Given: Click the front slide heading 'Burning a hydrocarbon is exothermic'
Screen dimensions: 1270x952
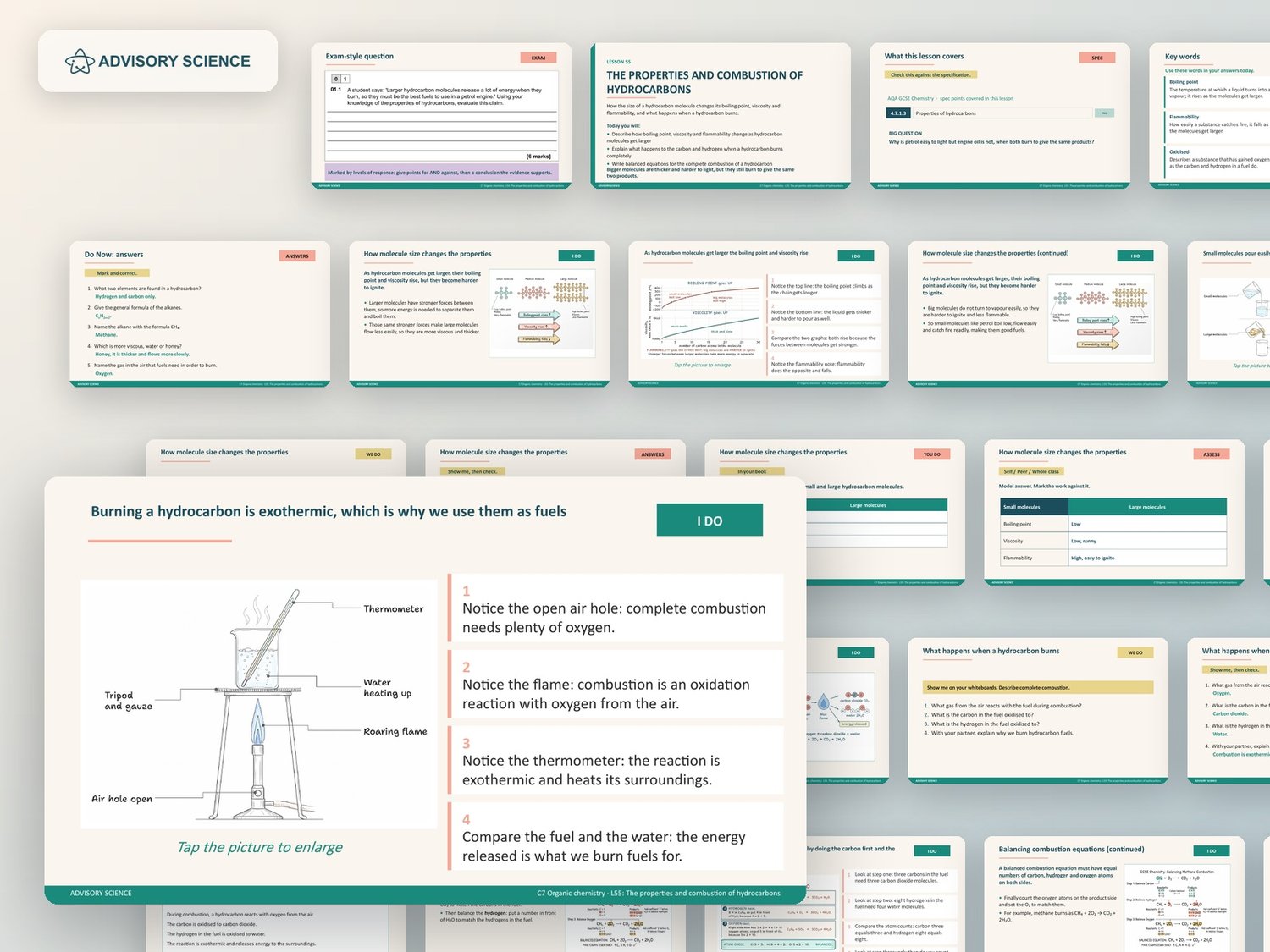Looking at the screenshot, I should [x=329, y=511].
